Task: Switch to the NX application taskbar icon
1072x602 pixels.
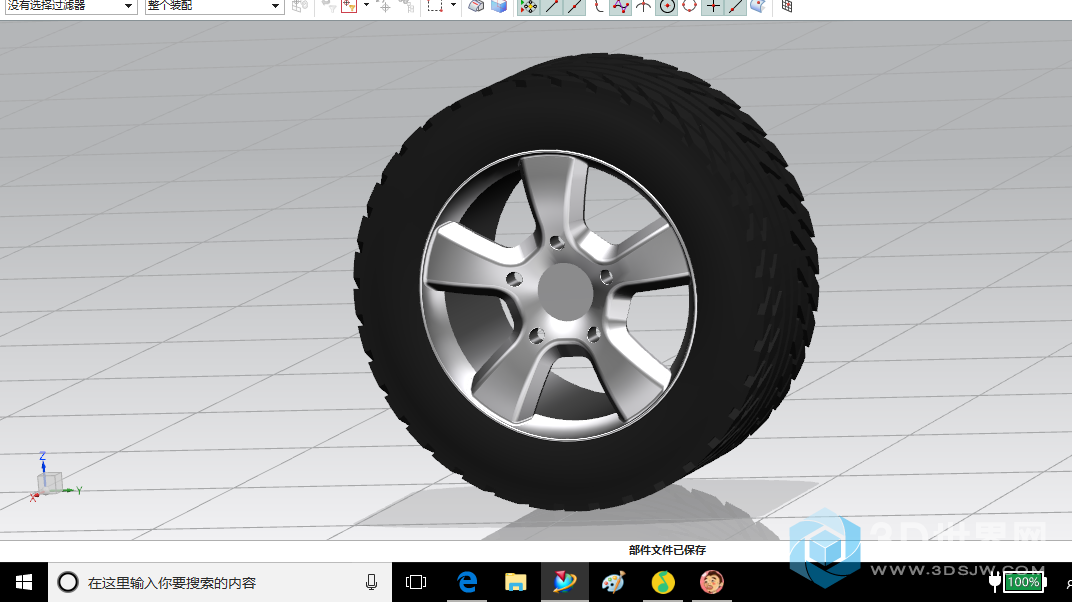Action: (x=565, y=582)
